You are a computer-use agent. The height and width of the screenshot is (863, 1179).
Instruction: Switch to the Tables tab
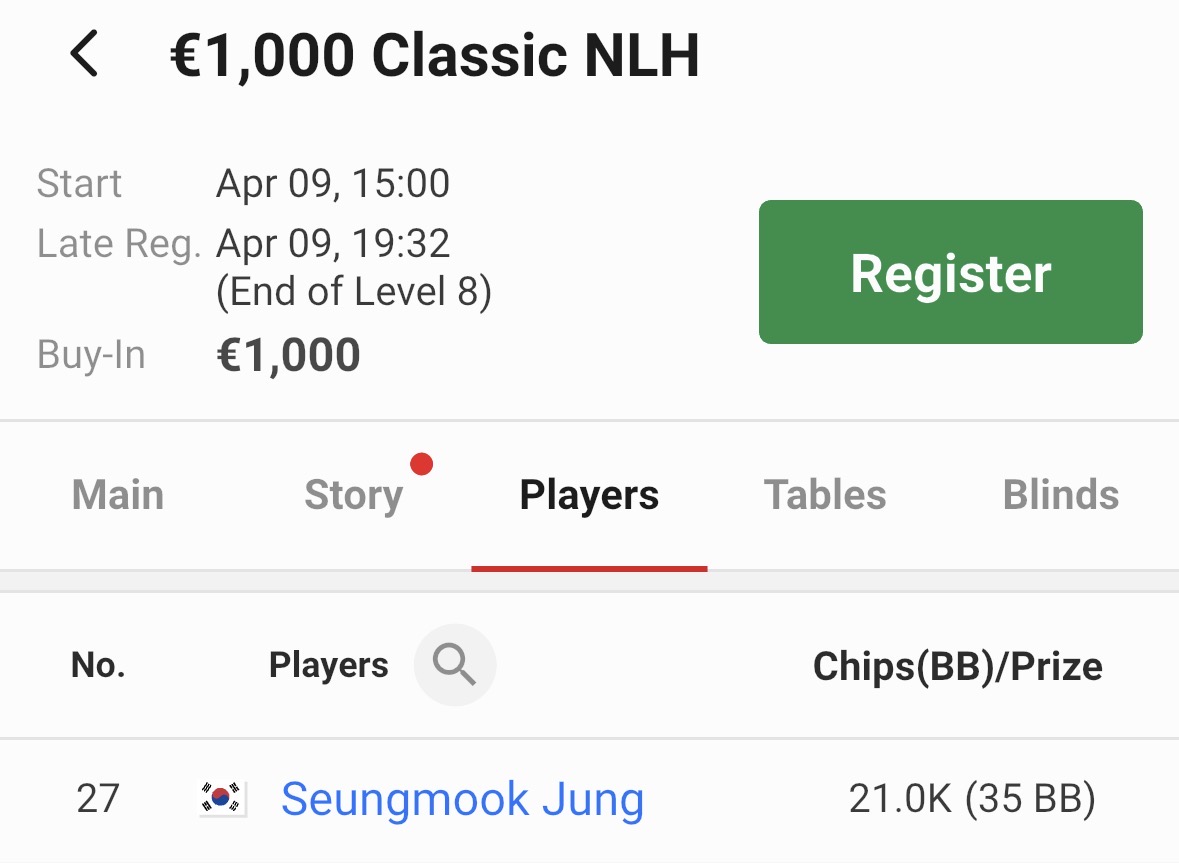point(825,495)
